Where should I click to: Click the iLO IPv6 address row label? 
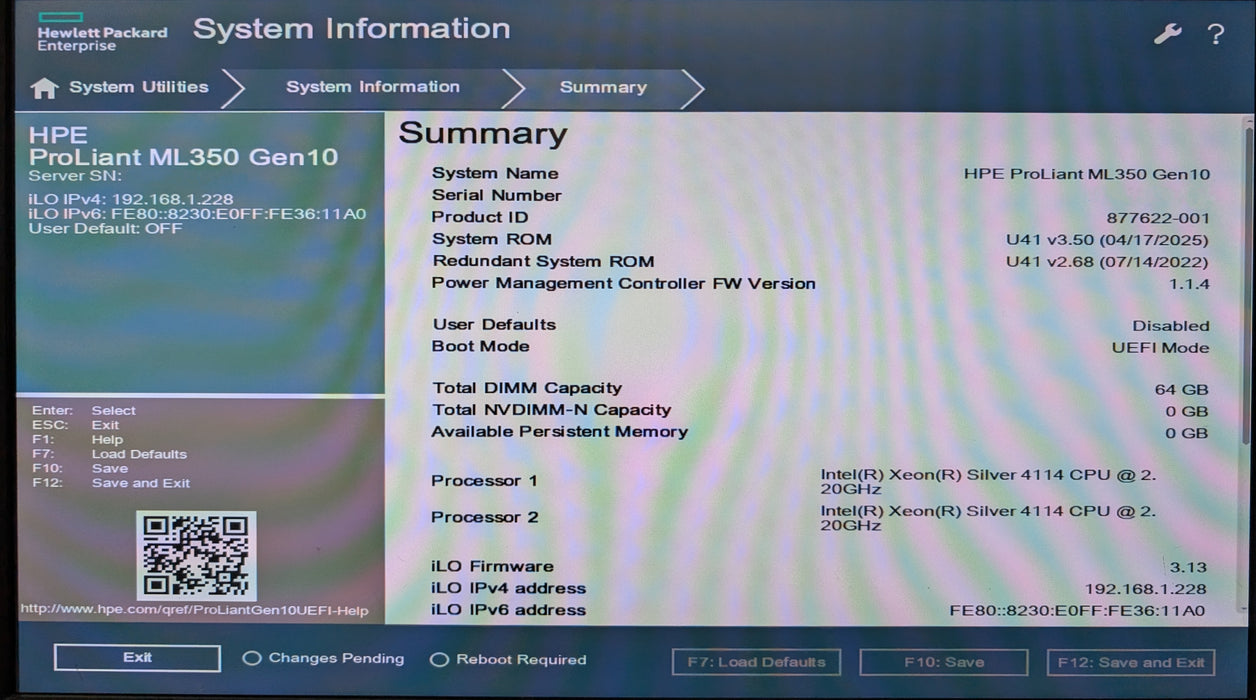(x=508, y=610)
